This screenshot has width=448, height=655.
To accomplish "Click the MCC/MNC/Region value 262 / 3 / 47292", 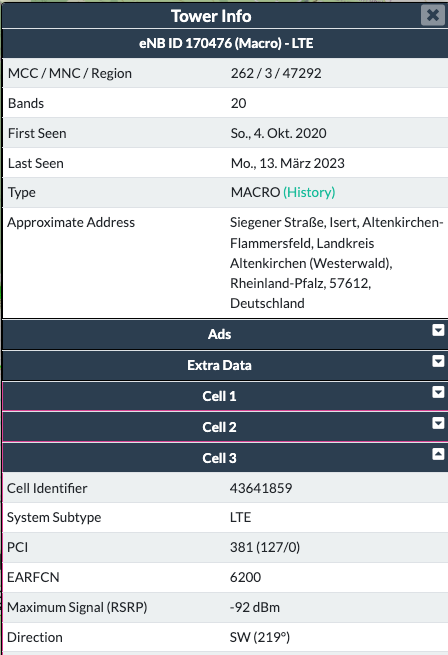I will (x=276, y=73).
